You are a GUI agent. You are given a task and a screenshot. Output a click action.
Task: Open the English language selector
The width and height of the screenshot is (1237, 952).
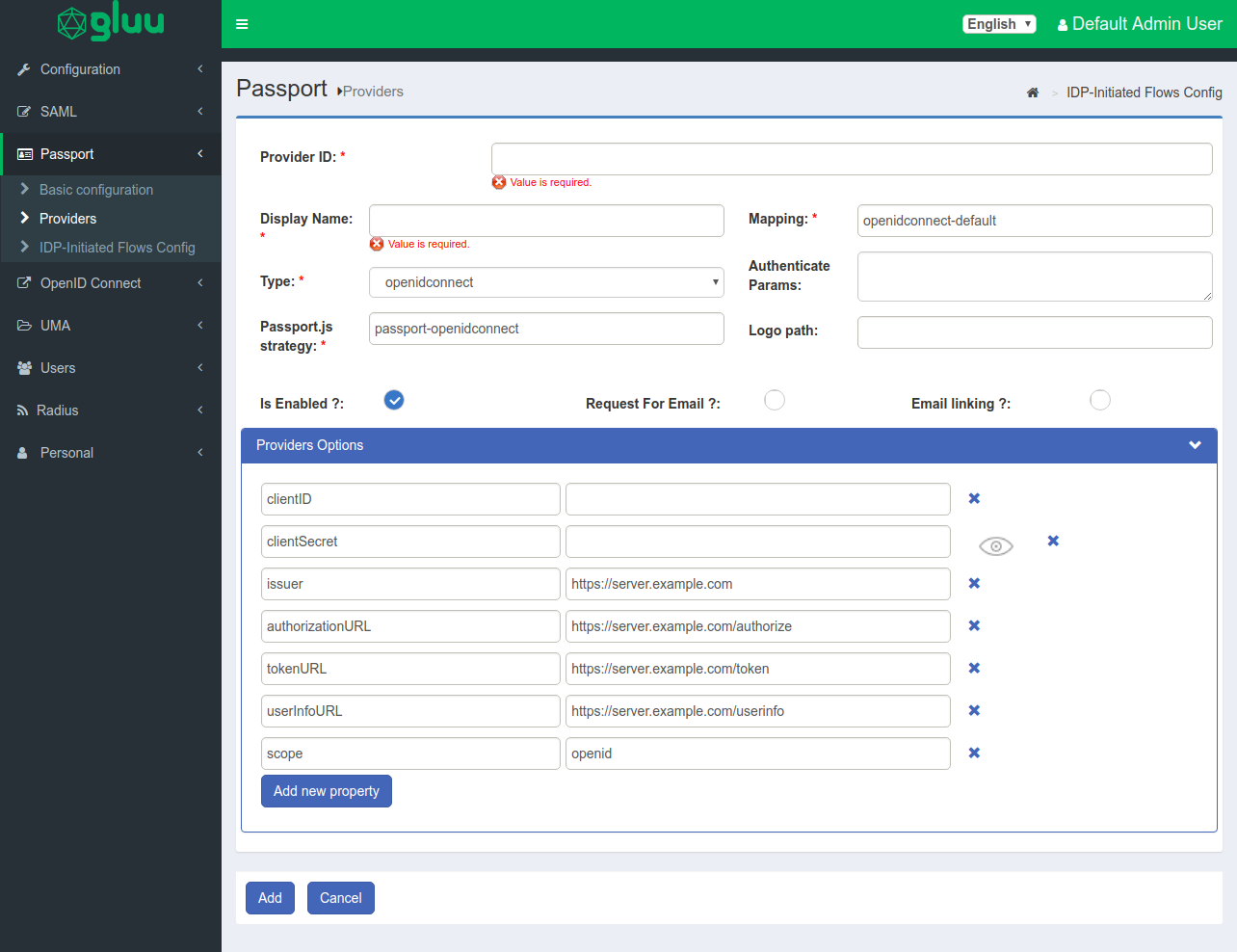pyautogui.click(x=999, y=24)
